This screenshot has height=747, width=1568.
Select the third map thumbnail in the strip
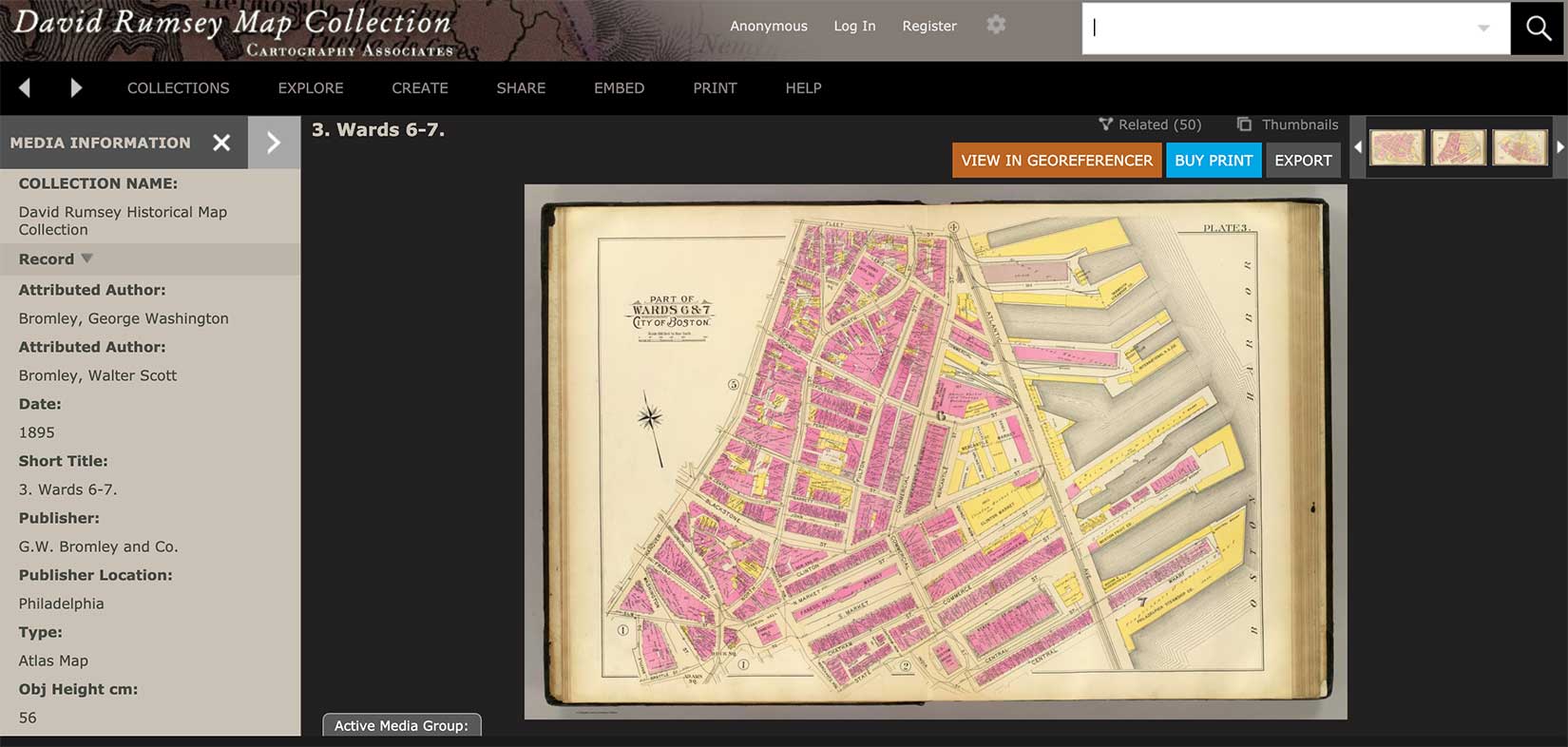[x=1520, y=147]
